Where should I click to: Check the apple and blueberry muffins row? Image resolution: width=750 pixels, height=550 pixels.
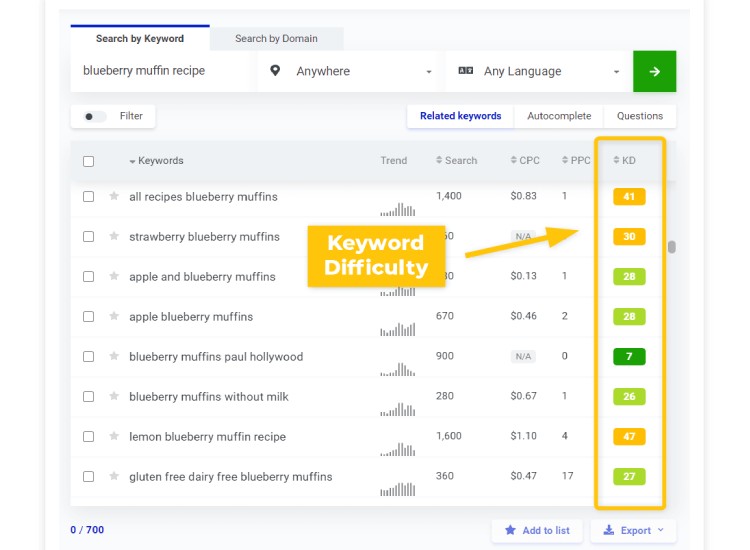pos(88,276)
